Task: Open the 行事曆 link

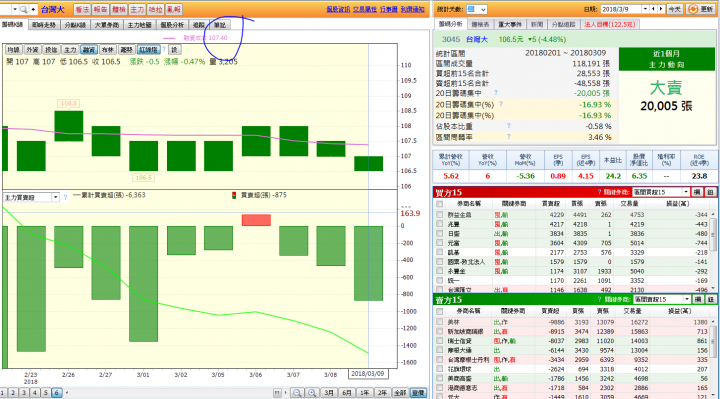Action: [x=388, y=9]
